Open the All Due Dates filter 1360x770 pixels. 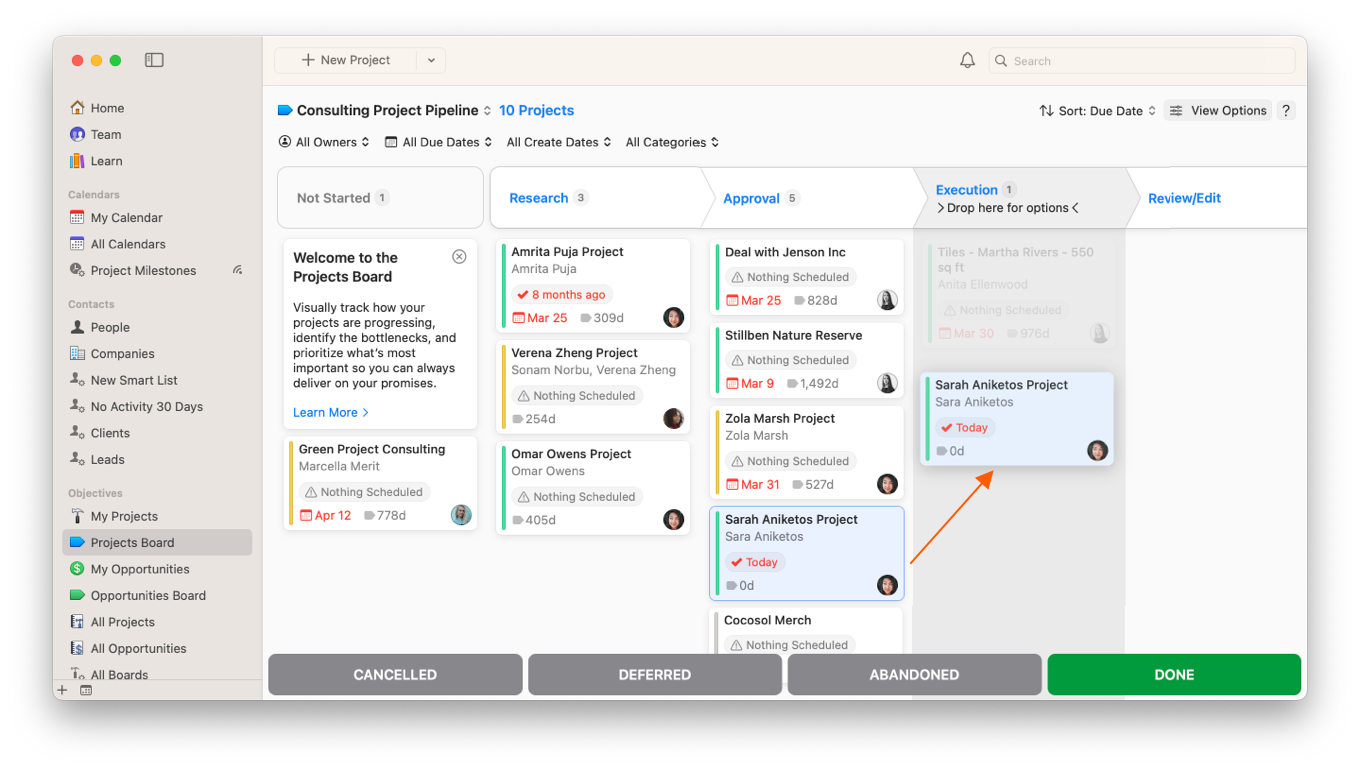pyautogui.click(x=438, y=142)
